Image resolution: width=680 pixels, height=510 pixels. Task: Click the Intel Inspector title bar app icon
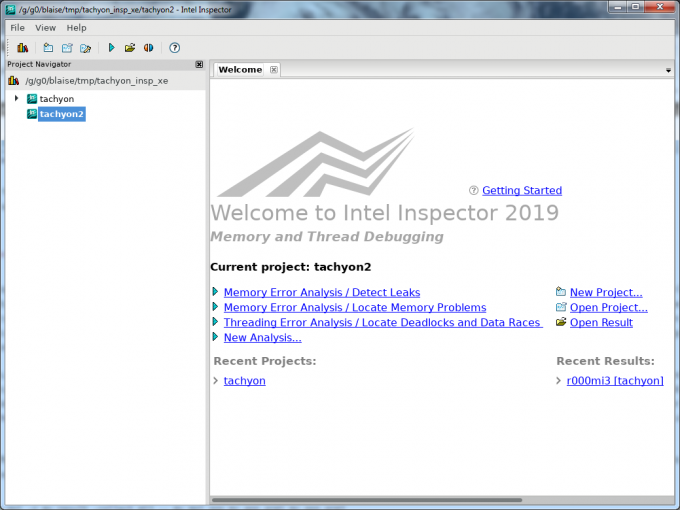10,9
